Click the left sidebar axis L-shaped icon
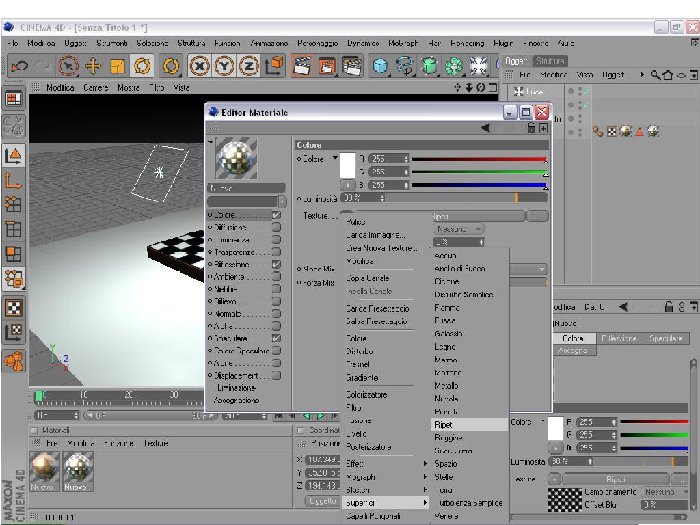The height and width of the screenshot is (525, 700). click(x=13, y=181)
